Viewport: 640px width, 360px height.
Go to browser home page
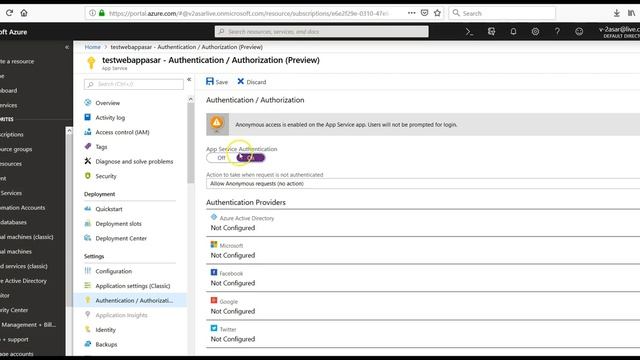pyautogui.click(x=24, y=13)
